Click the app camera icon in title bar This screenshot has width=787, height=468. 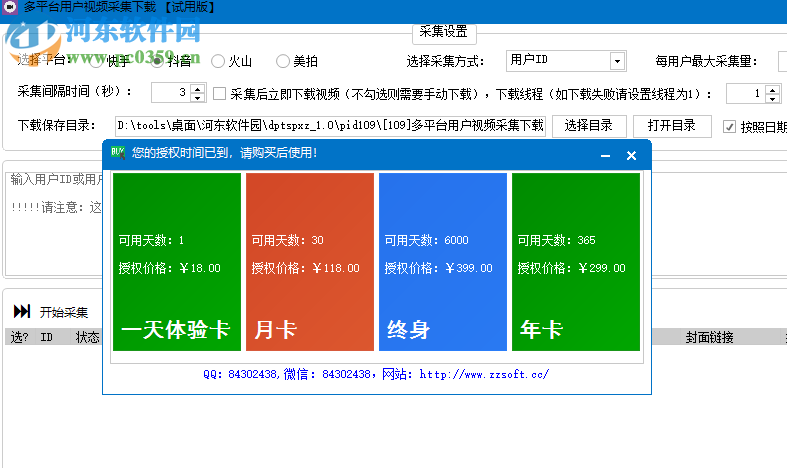pyautogui.click(x=10, y=7)
